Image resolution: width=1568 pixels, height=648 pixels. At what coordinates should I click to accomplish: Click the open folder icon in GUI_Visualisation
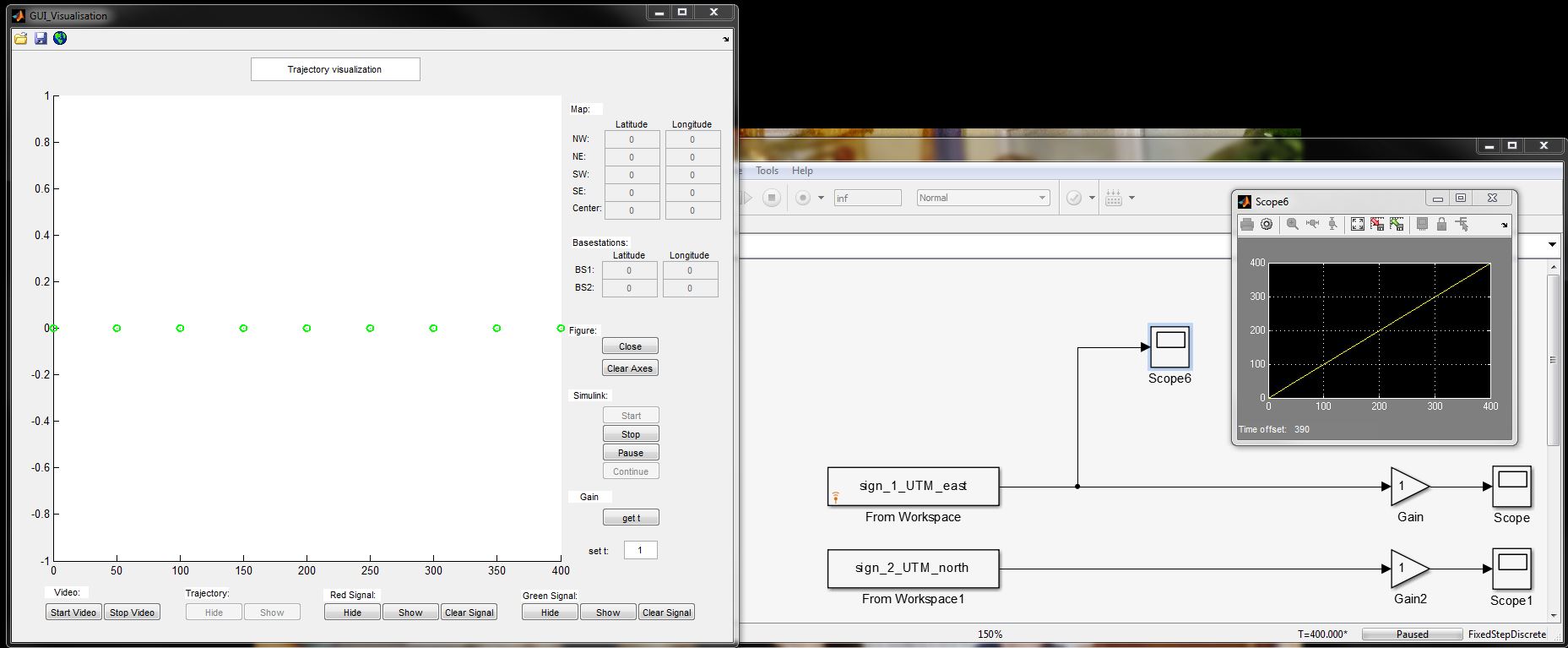[x=21, y=39]
